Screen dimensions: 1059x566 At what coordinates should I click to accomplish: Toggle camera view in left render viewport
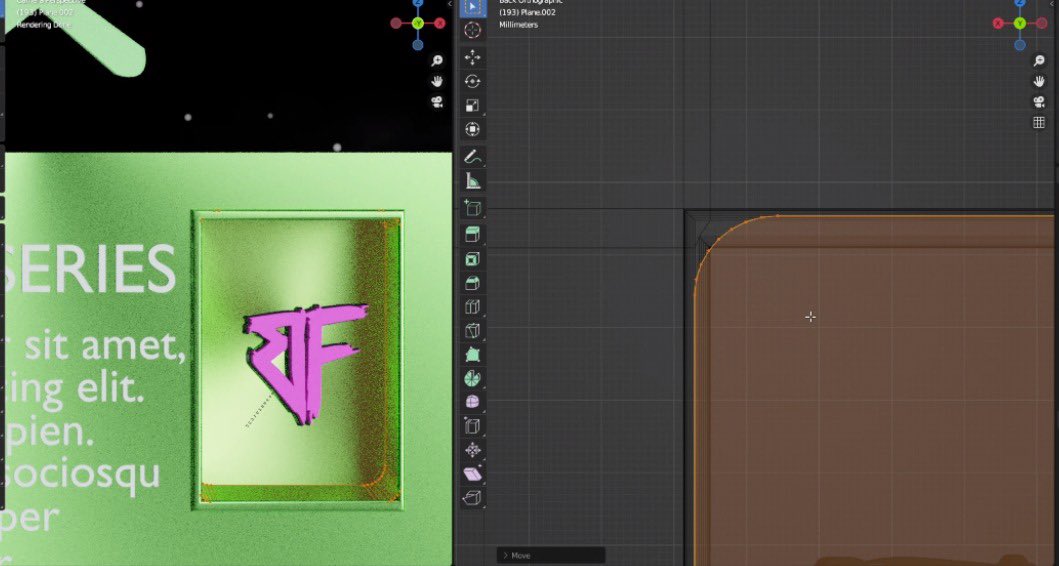(x=437, y=102)
